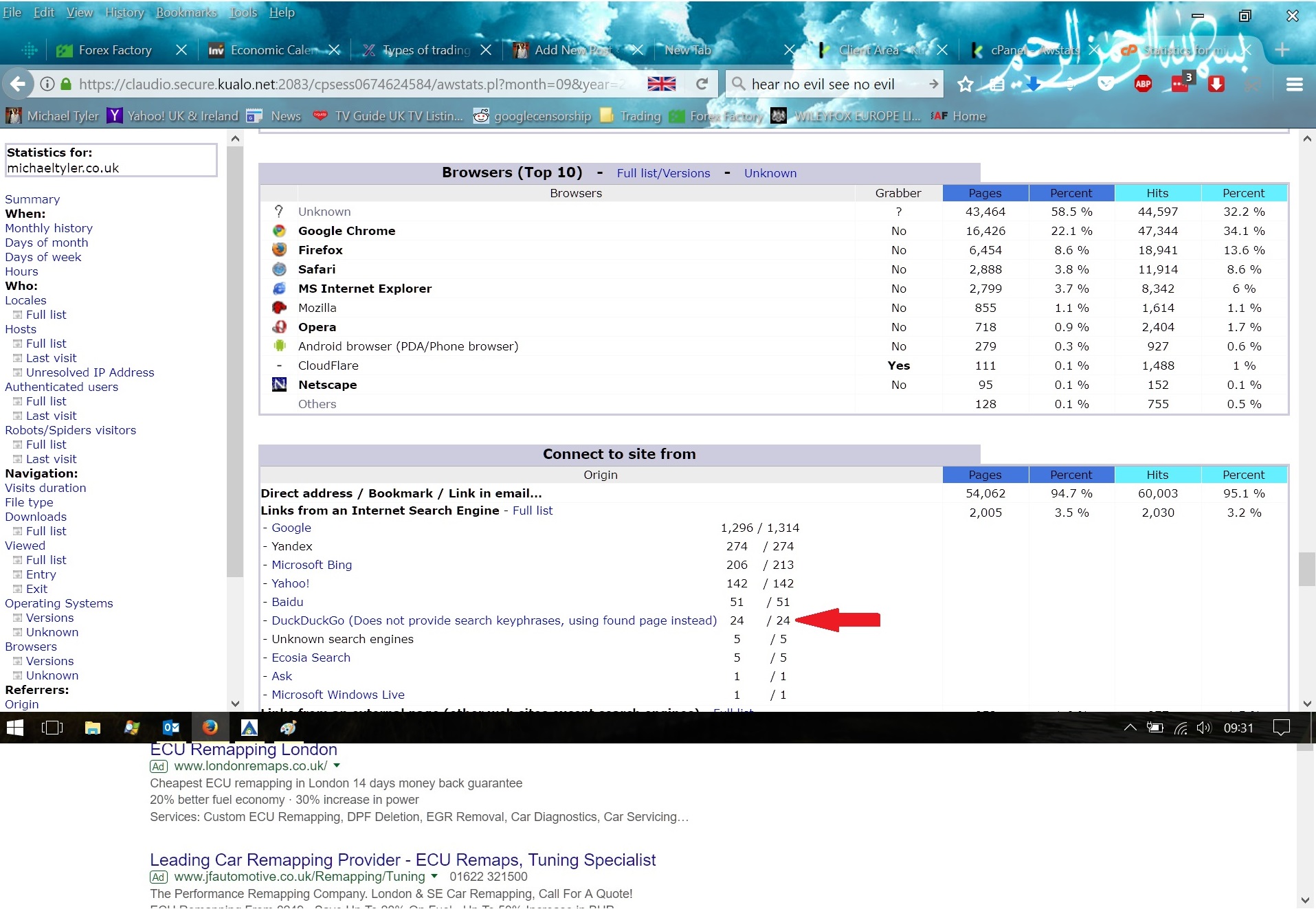This screenshot has height=909, width=1316.
Task: Open a new tab with the plus icon
Action: (x=1281, y=50)
